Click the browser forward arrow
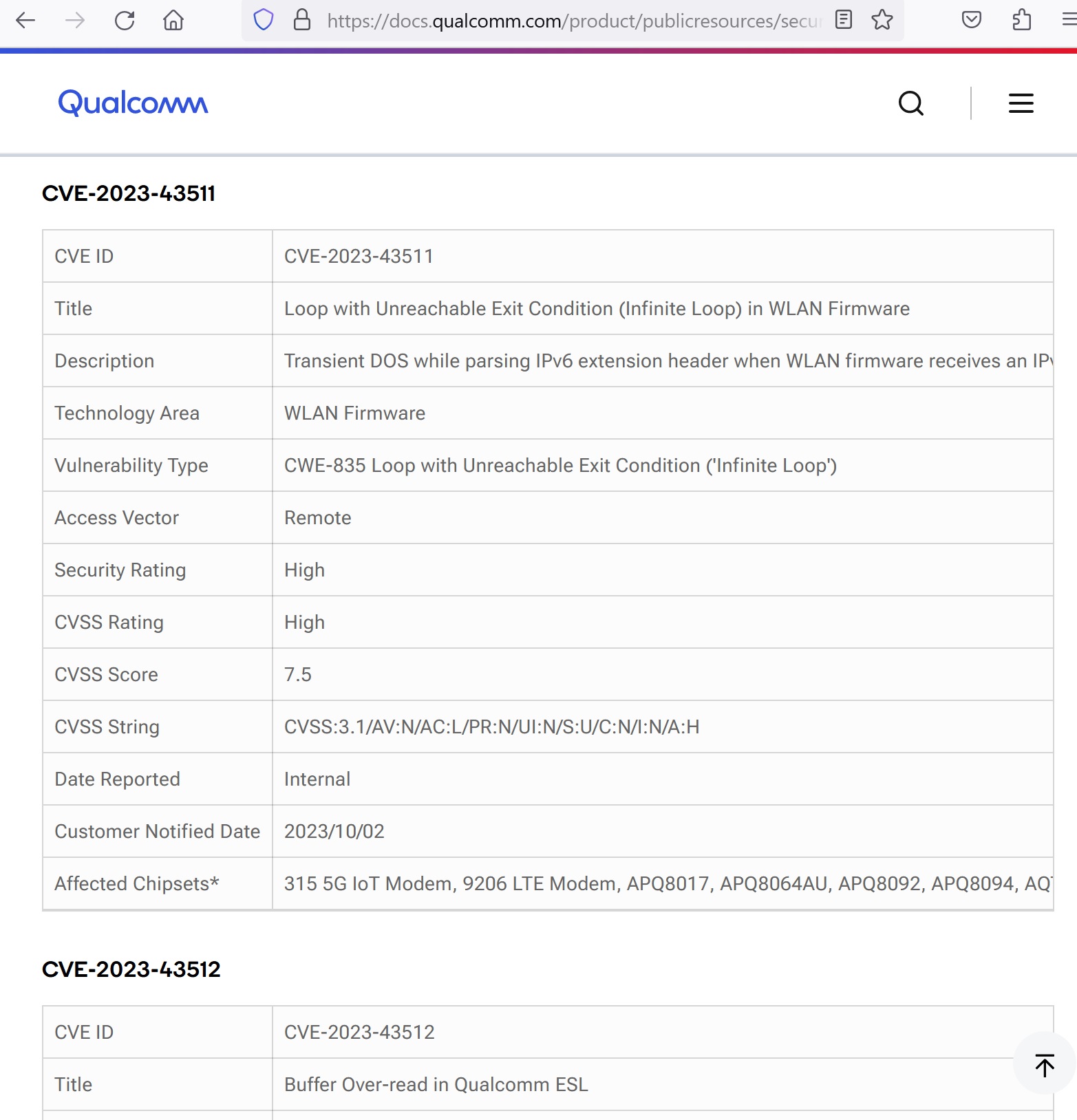The height and width of the screenshot is (1120, 1077). tap(75, 21)
